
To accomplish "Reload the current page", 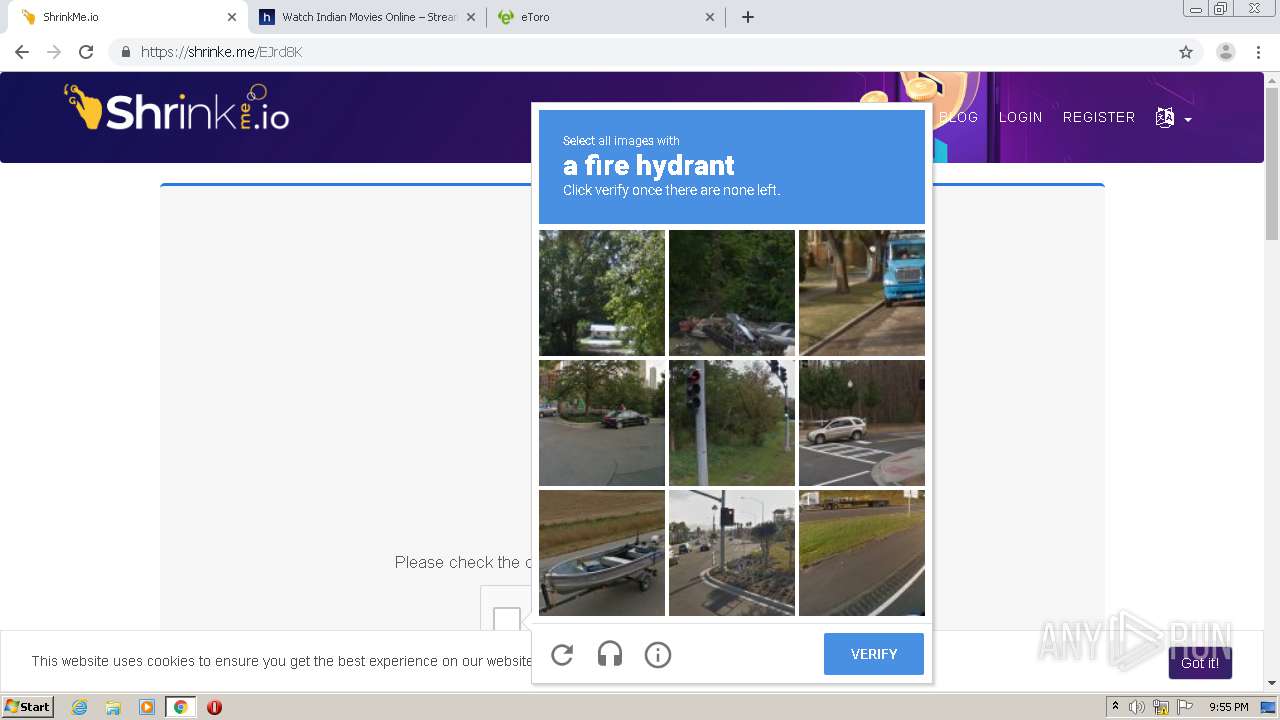I will point(86,52).
